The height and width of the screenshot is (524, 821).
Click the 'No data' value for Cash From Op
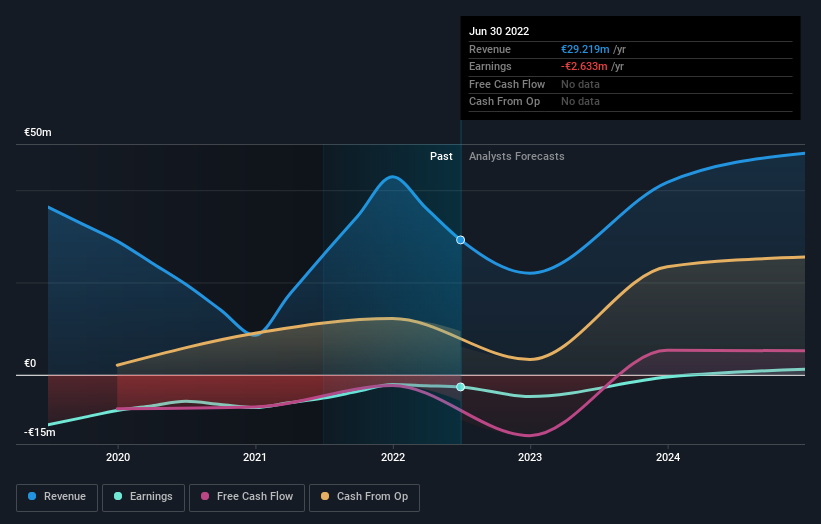pyautogui.click(x=580, y=102)
